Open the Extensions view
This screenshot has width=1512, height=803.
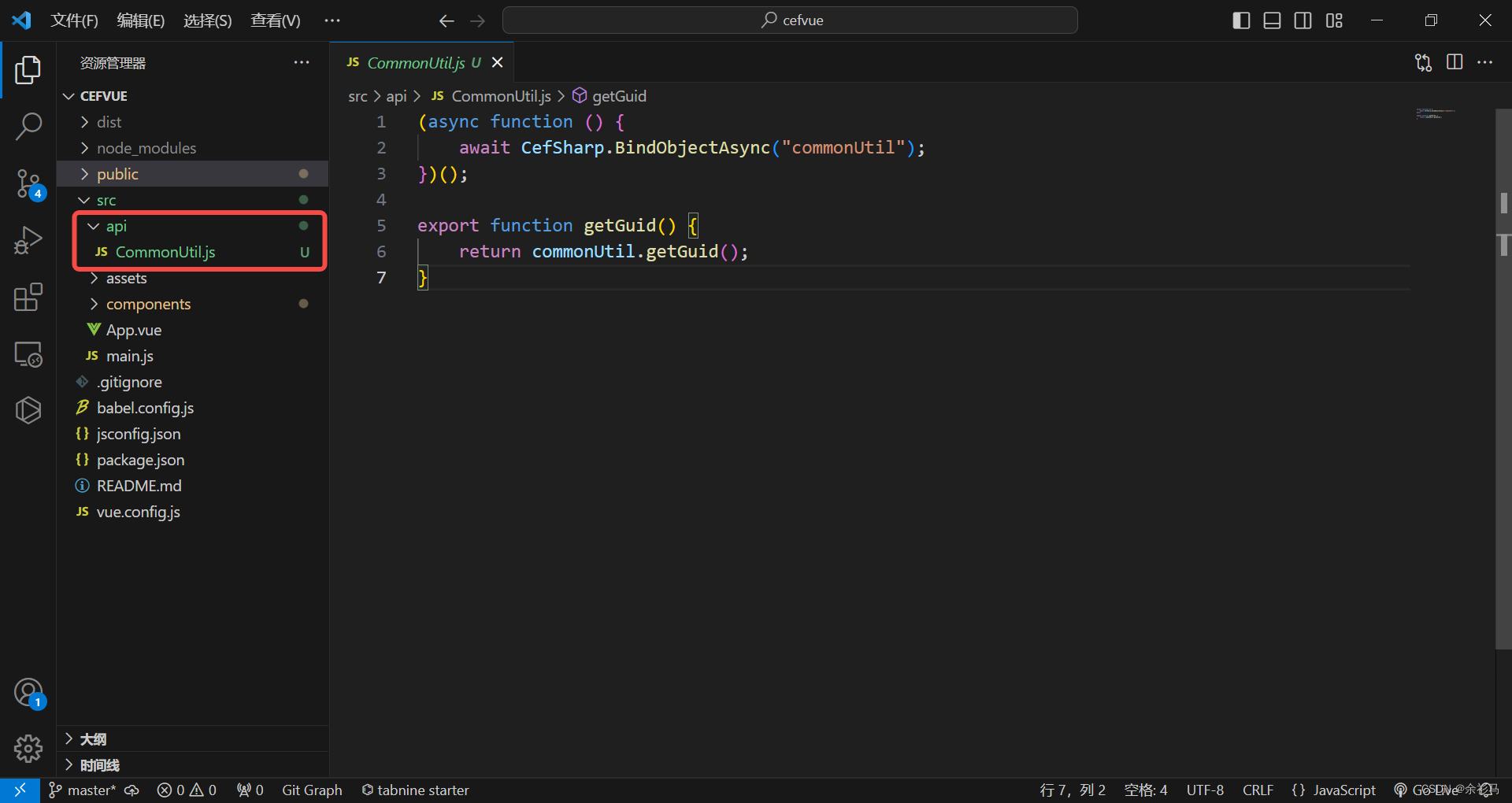point(28,297)
